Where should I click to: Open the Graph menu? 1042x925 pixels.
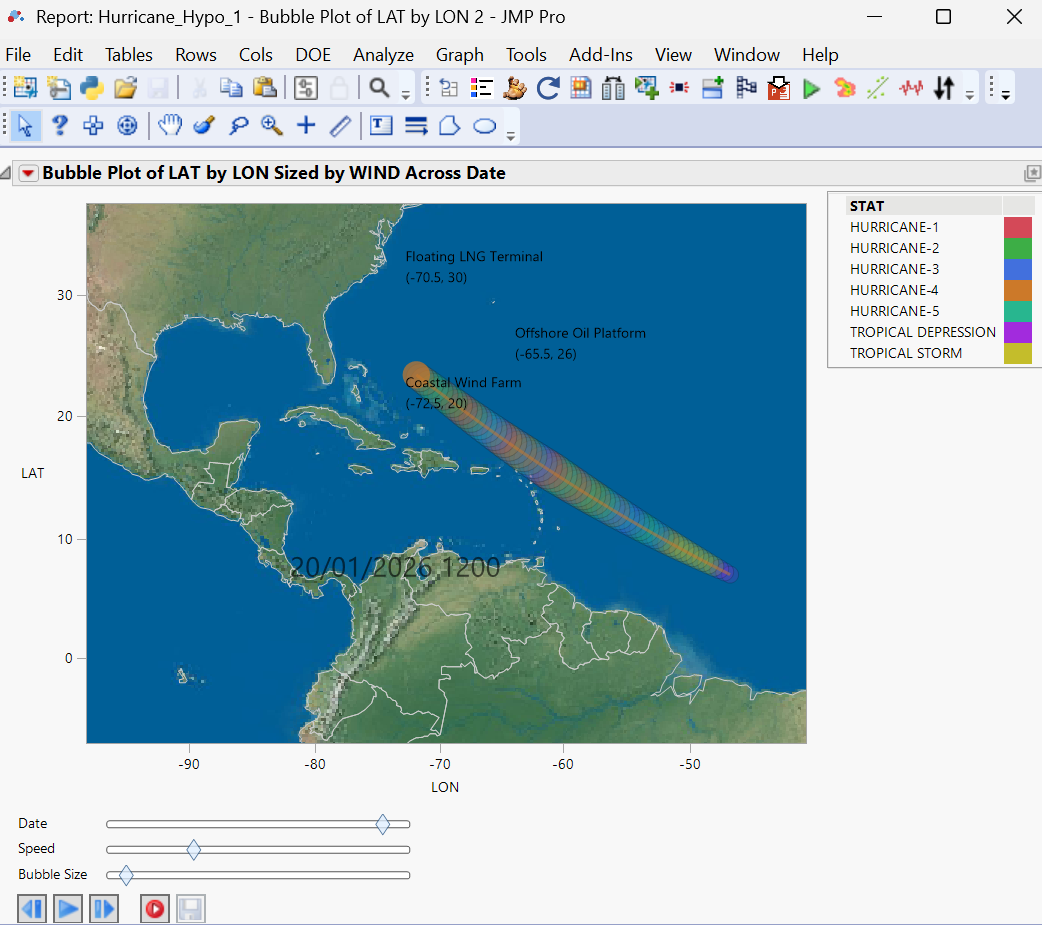point(460,54)
